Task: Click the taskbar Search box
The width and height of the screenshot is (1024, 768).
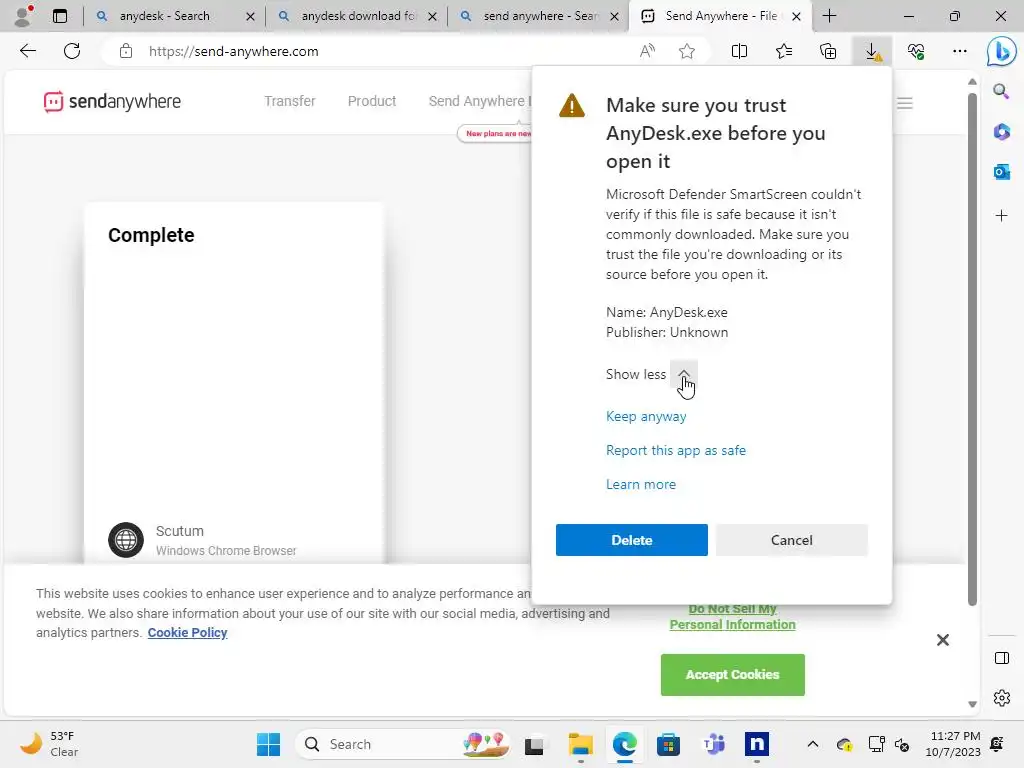Action: tap(403, 744)
